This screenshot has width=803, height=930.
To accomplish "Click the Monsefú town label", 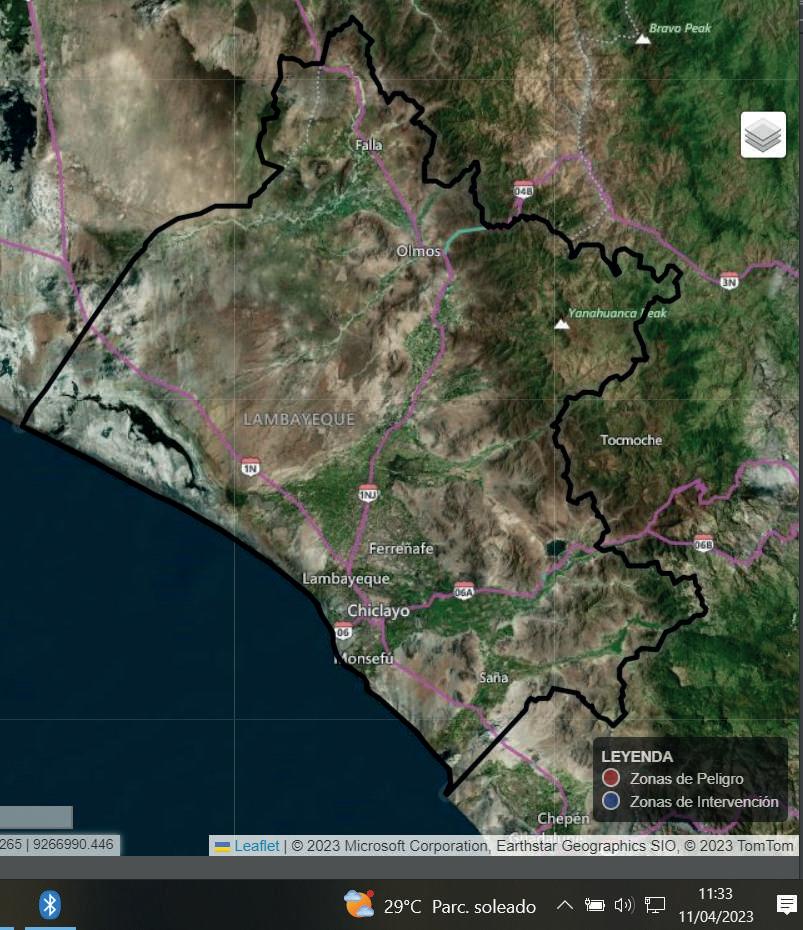I will click(364, 658).
